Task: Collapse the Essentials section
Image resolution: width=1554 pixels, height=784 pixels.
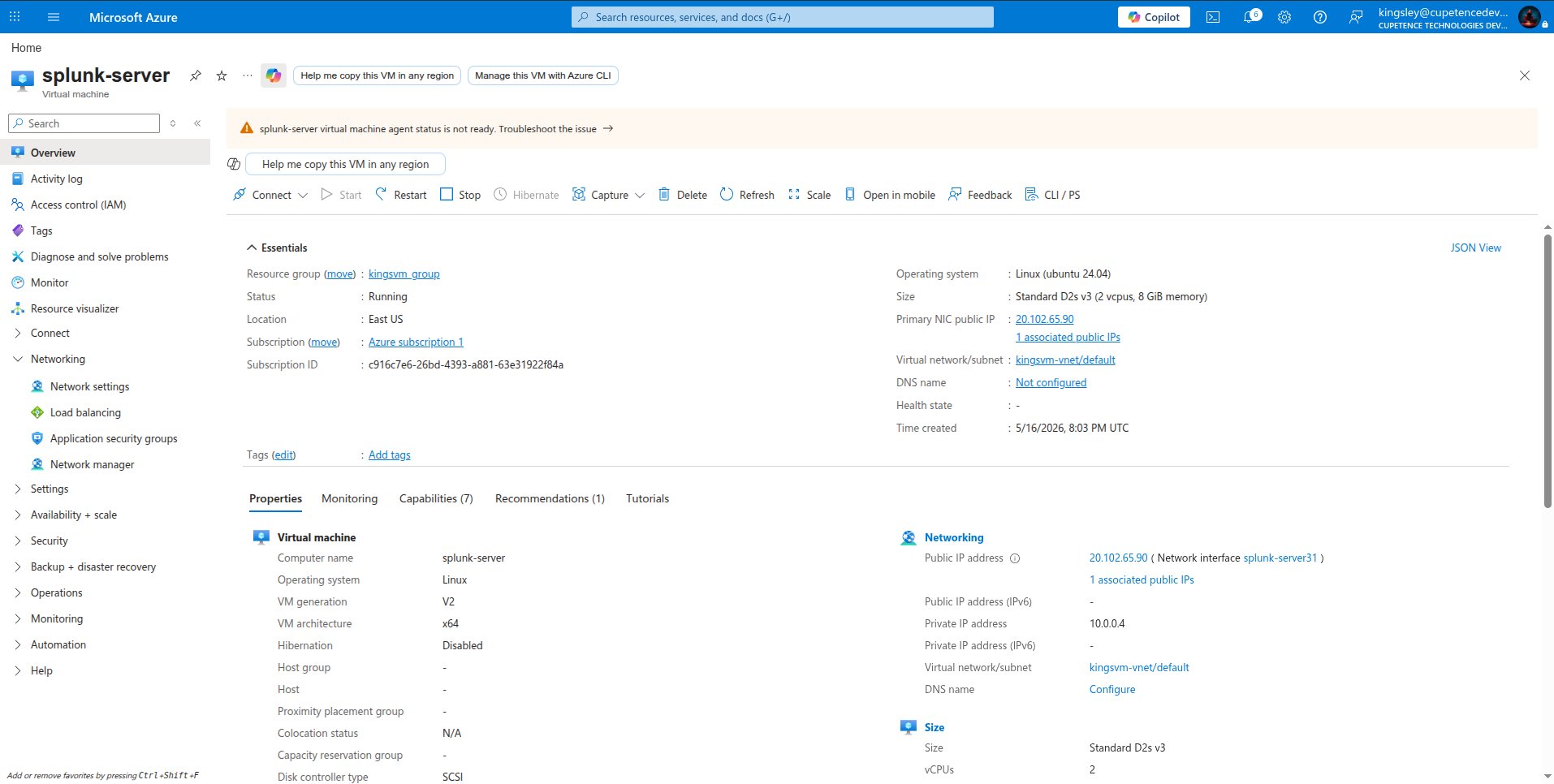Action: click(250, 248)
